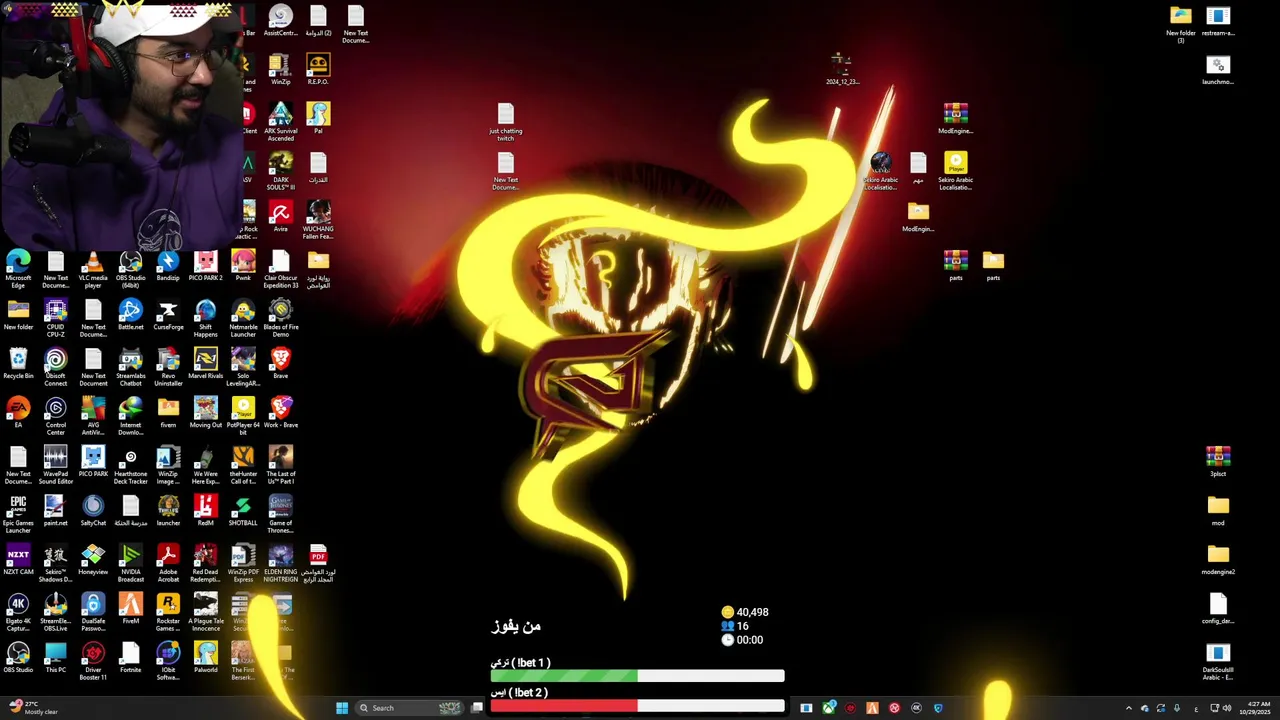
Task: Open the RedM desktop shortcut
Action: pyautogui.click(x=206, y=512)
